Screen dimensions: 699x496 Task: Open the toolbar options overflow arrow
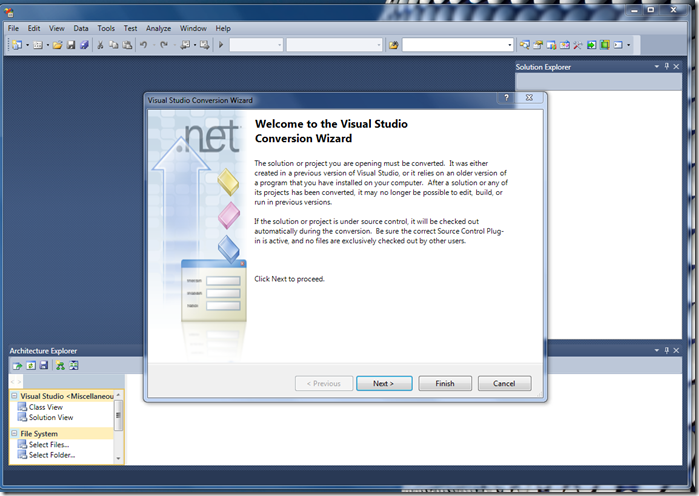(x=629, y=45)
